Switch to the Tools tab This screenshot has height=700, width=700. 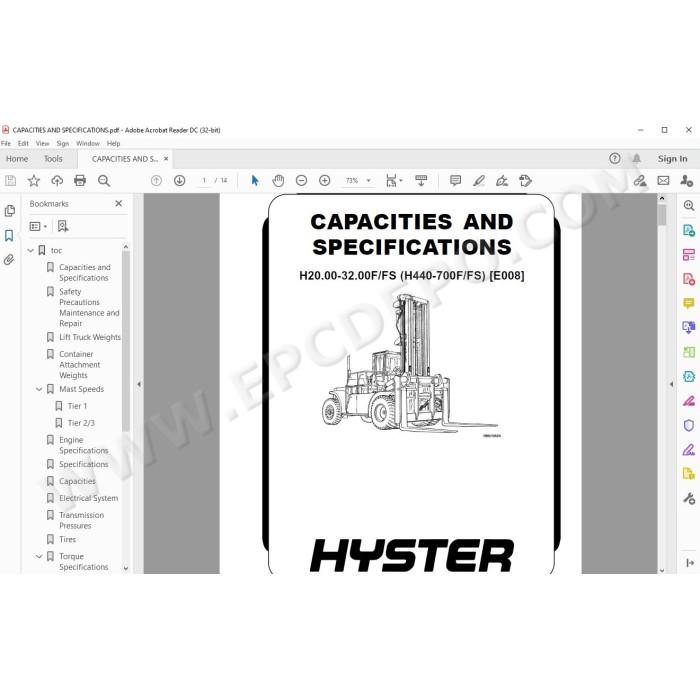(x=53, y=158)
